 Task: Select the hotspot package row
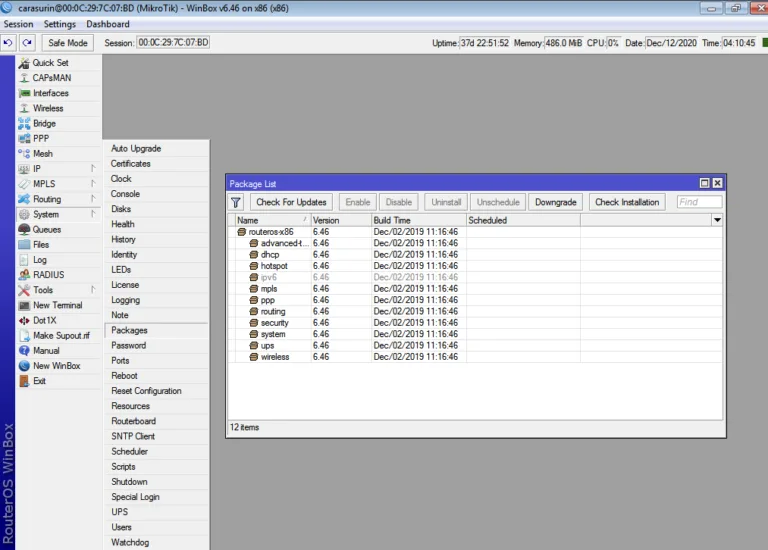274,266
